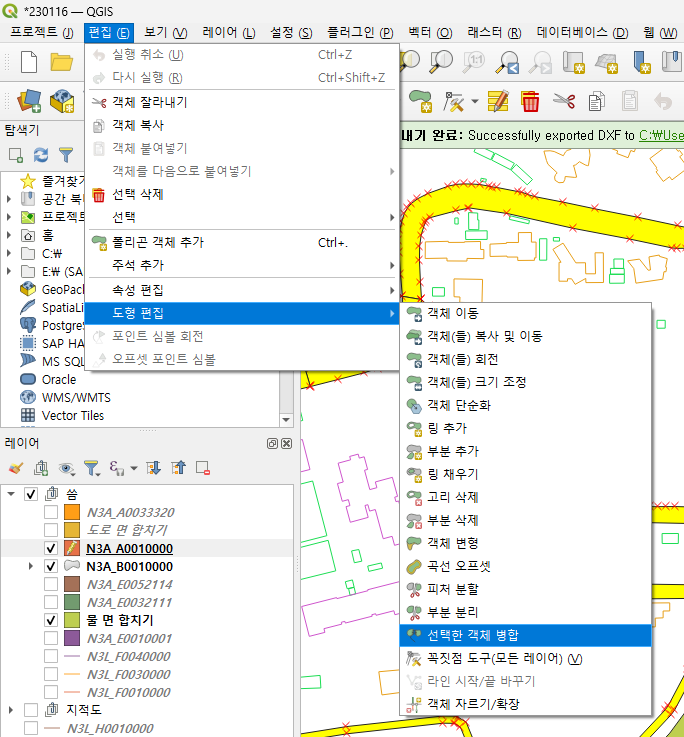Click the Modify attributes pencil icon

pos(498,101)
